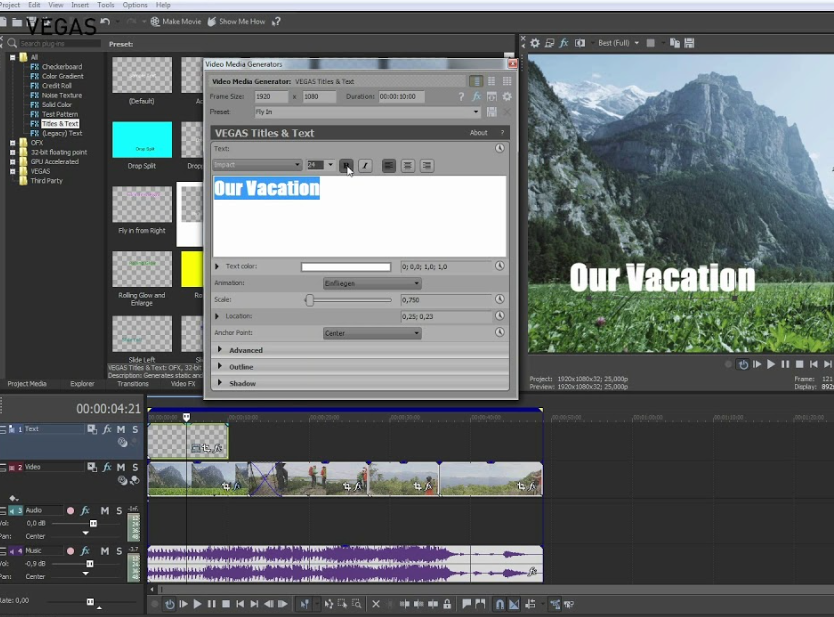
Task: Switch to the Project Media tab
Action: click(27, 383)
